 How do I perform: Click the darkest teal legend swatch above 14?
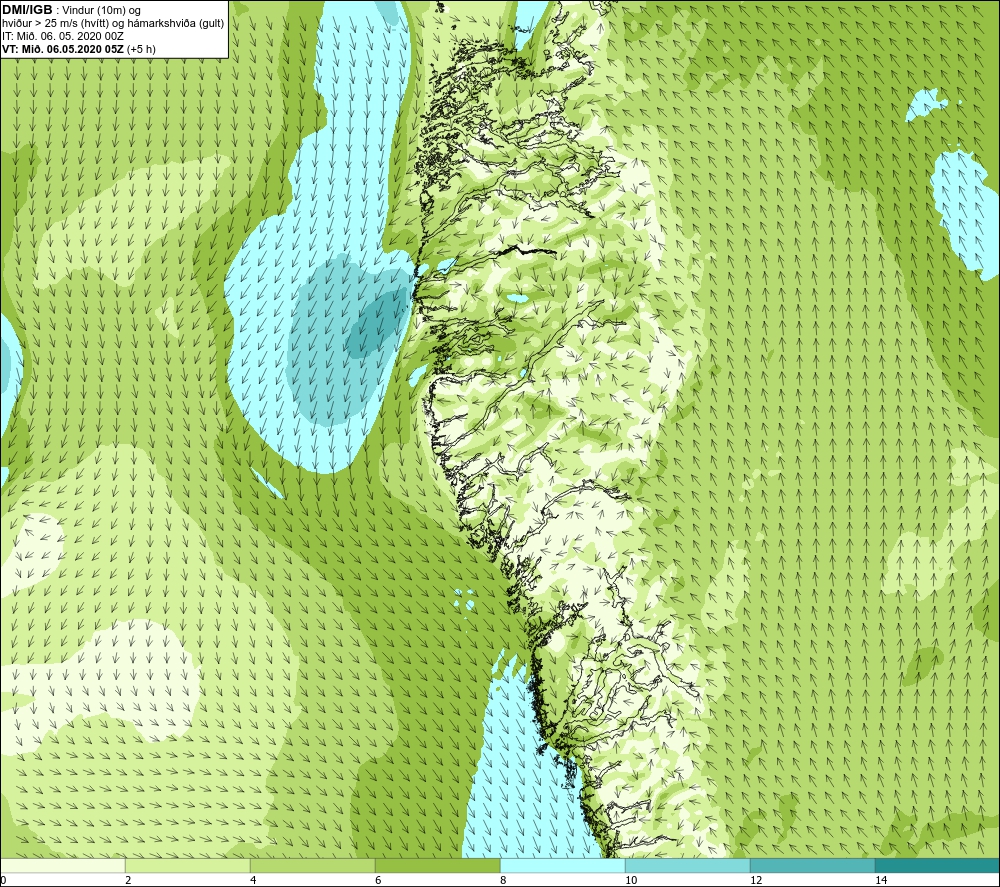coord(937,866)
